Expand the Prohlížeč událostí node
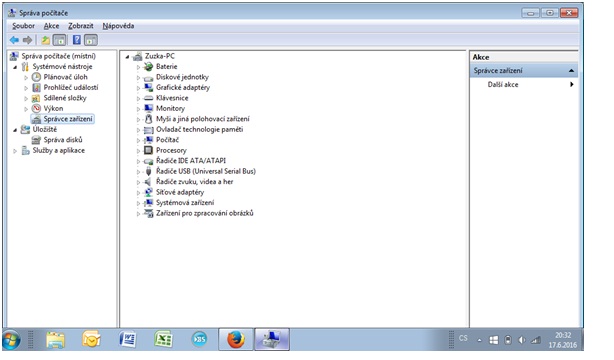 tap(26, 88)
